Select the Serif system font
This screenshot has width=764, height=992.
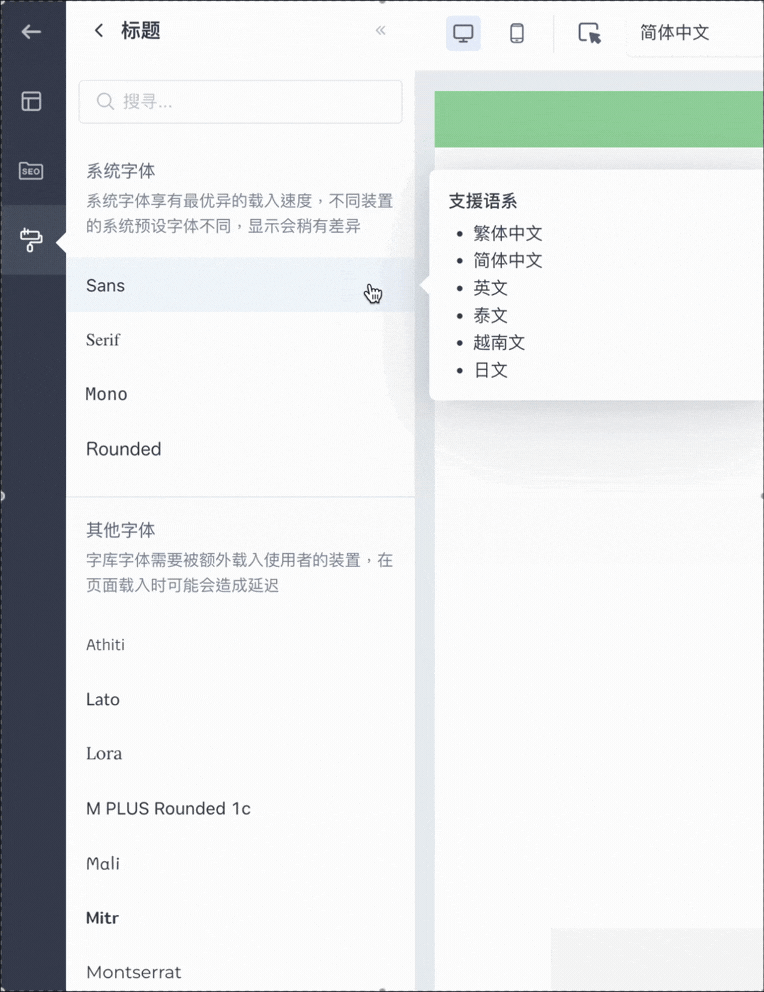click(x=240, y=340)
